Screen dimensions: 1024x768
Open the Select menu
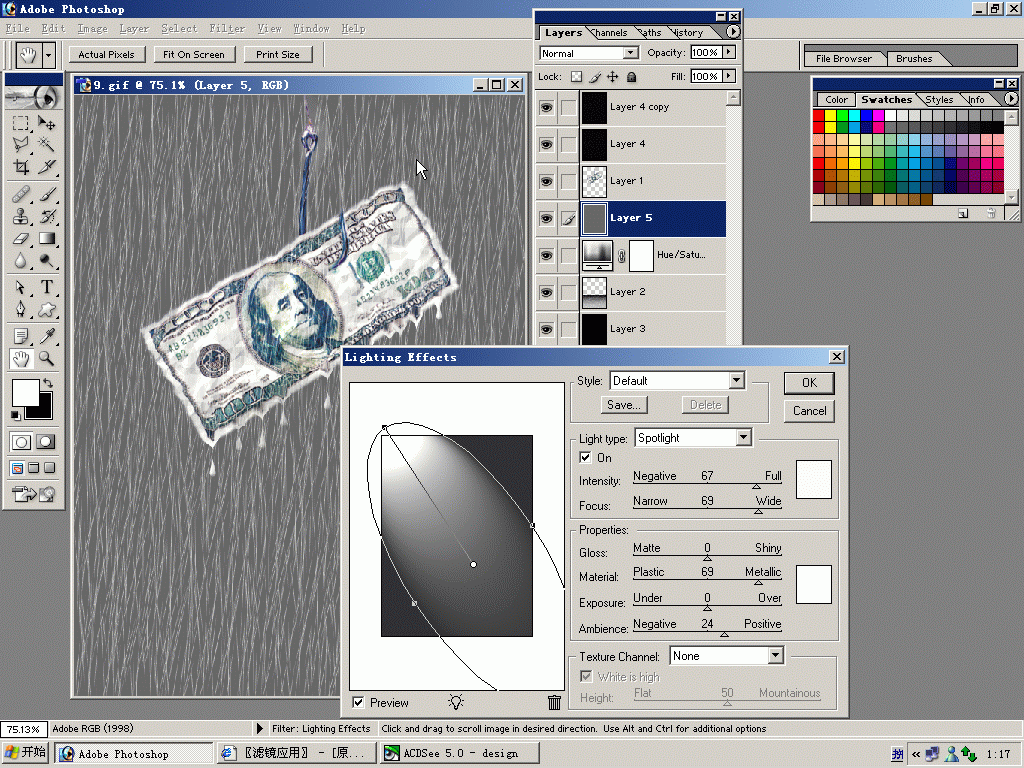(179, 29)
